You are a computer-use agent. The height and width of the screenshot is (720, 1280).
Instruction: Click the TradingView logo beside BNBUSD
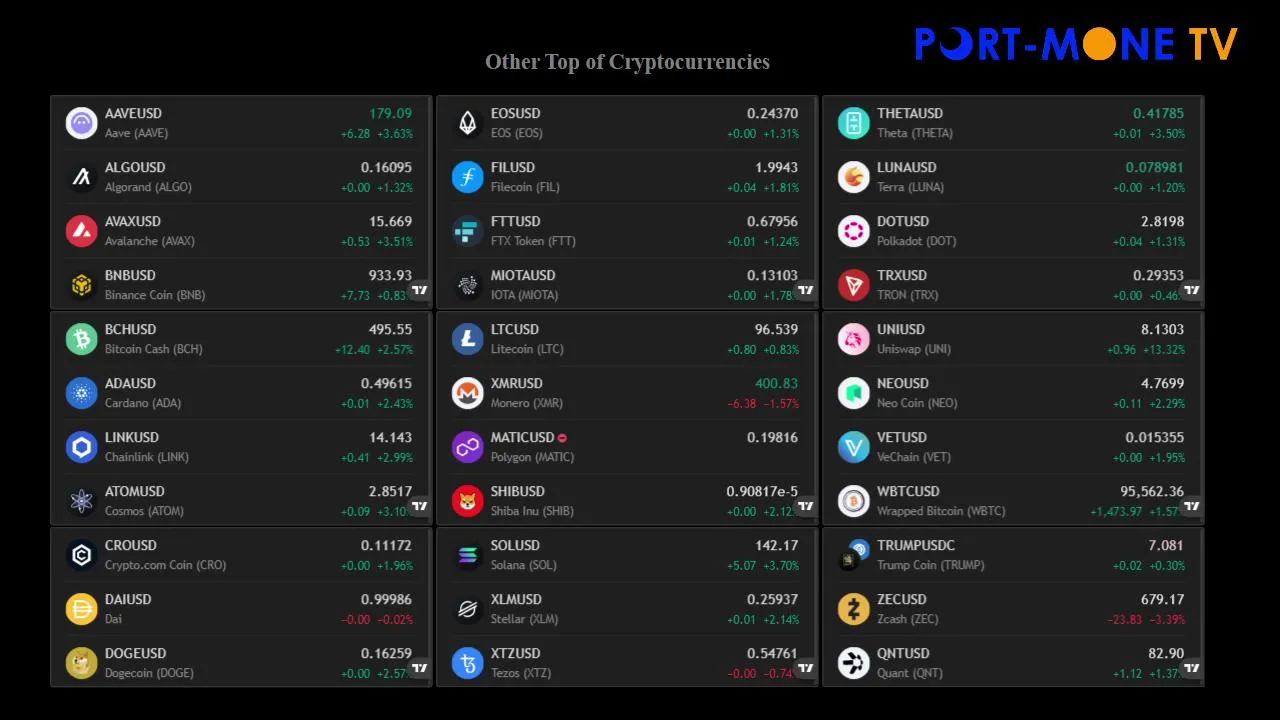[420, 290]
